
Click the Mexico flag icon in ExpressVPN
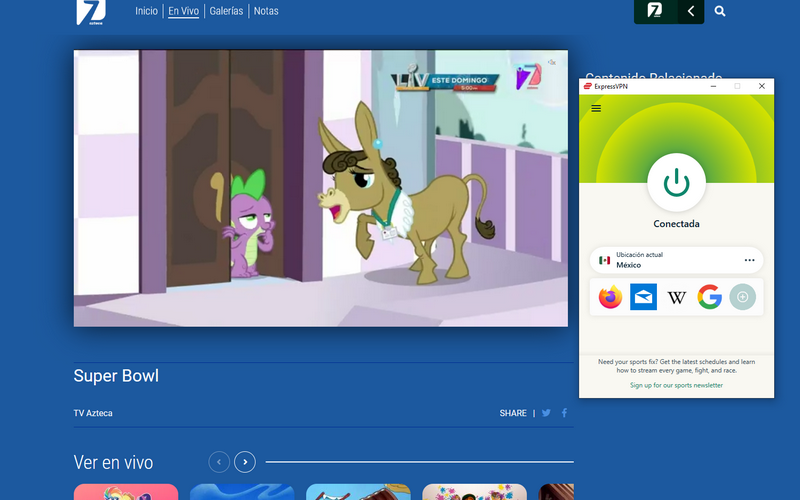pos(605,260)
